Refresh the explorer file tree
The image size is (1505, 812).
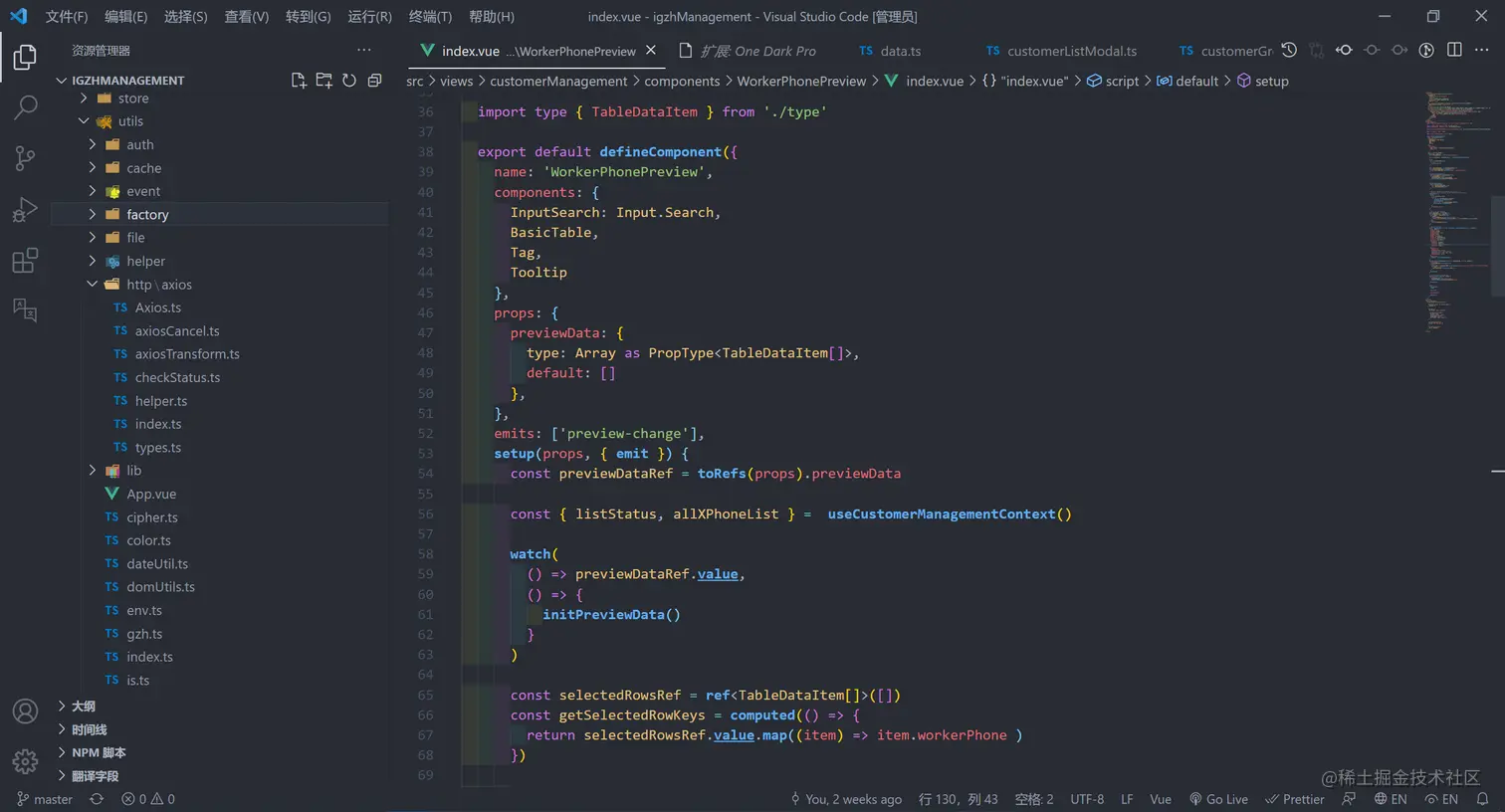click(349, 81)
